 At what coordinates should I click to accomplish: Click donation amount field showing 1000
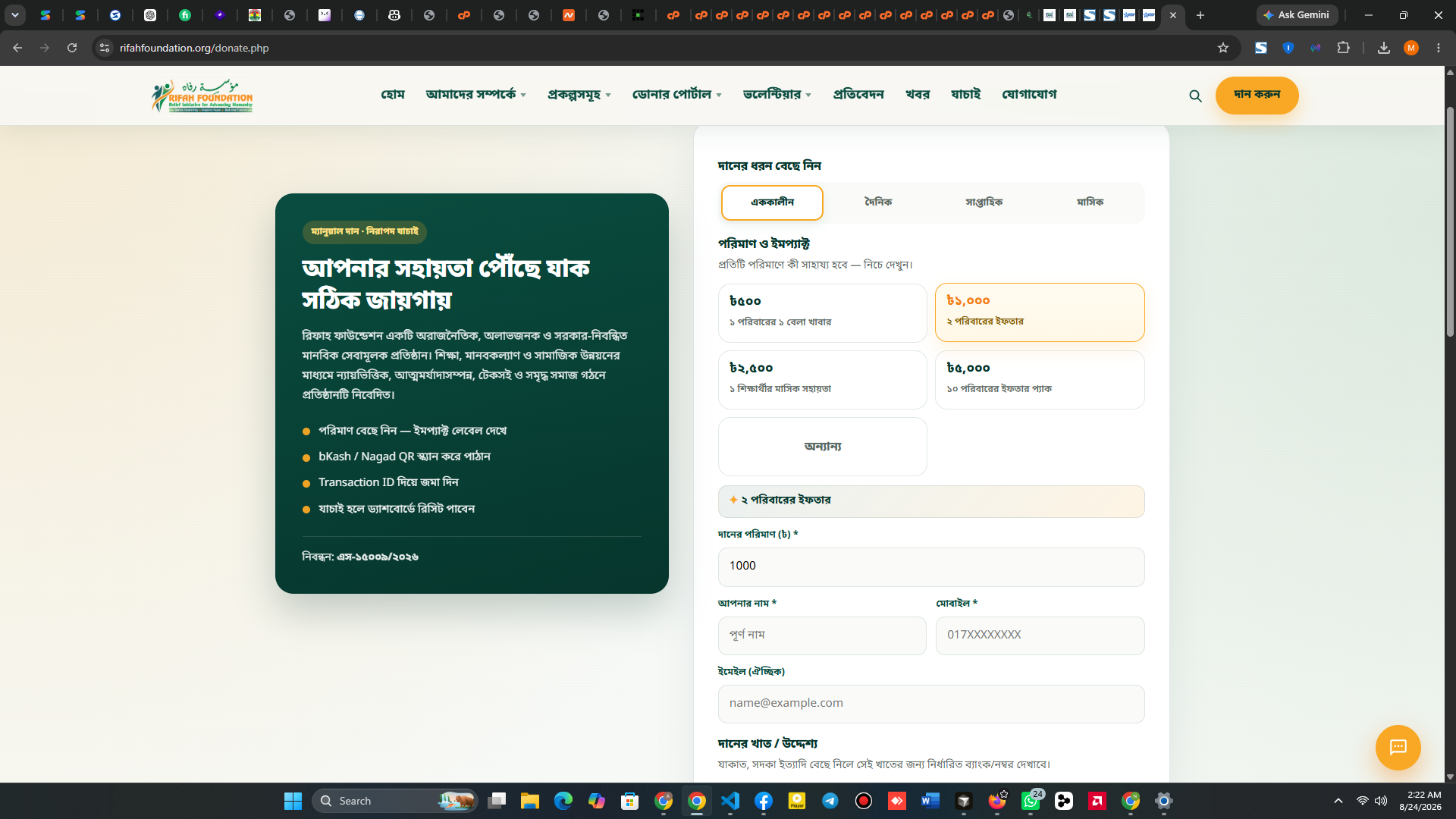[x=931, y=566]
